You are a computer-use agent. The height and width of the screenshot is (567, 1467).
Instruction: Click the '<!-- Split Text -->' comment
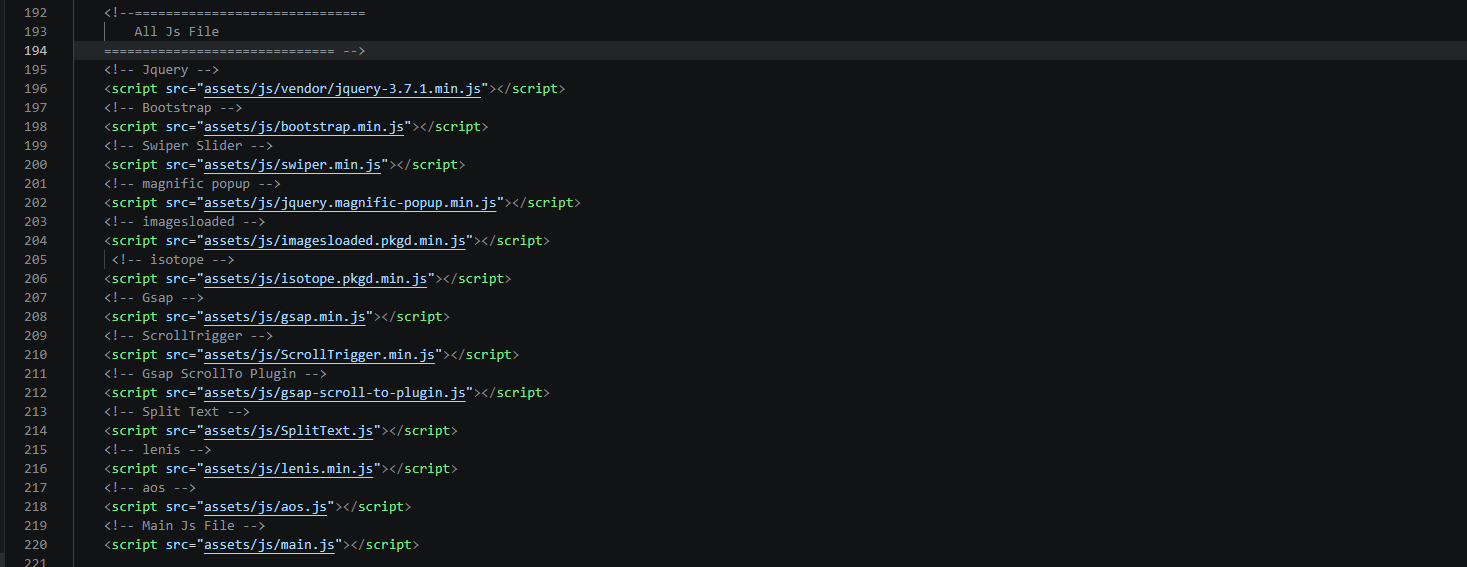pos(177,411)
